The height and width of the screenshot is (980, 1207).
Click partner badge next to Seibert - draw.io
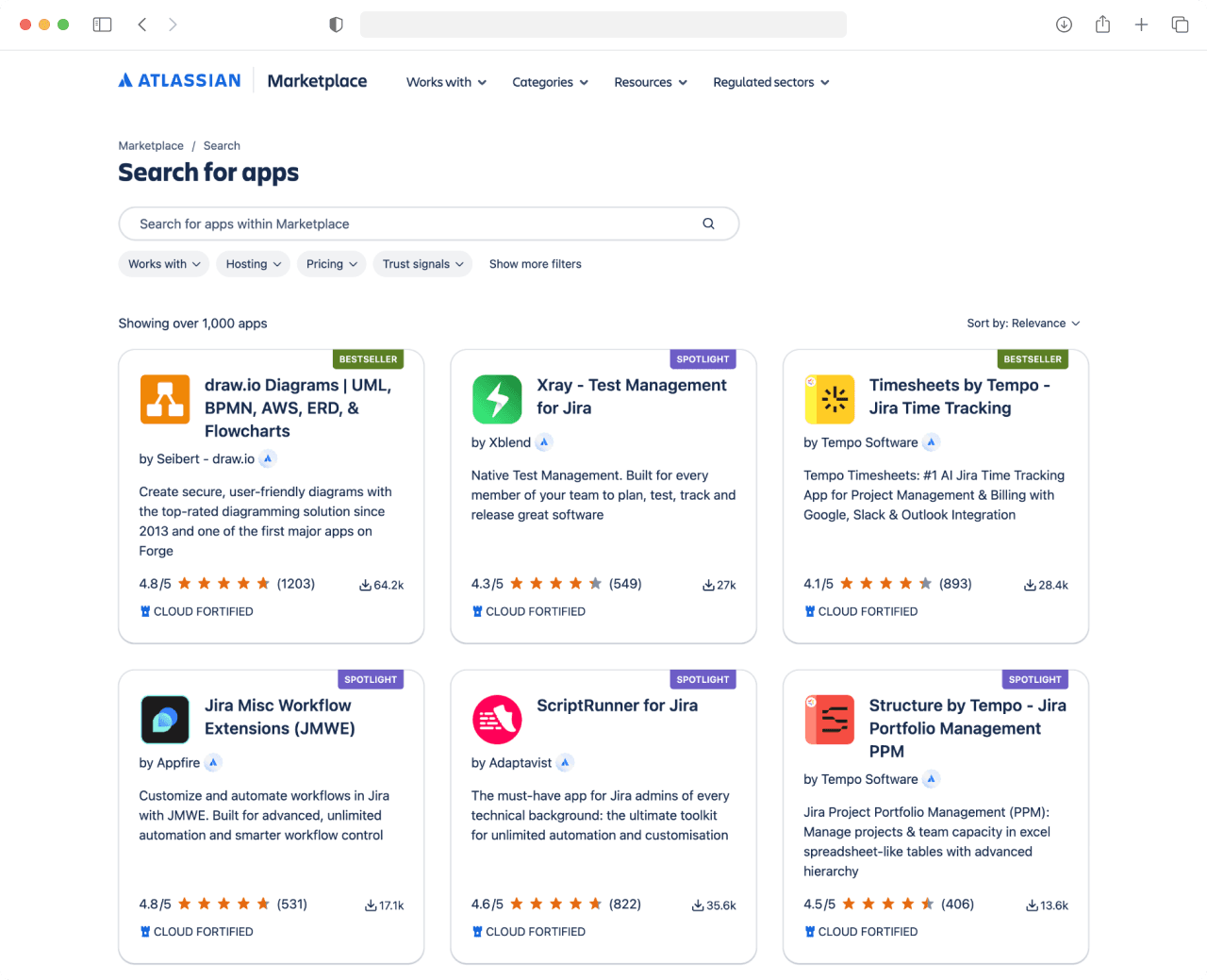[x=268, y=458]
